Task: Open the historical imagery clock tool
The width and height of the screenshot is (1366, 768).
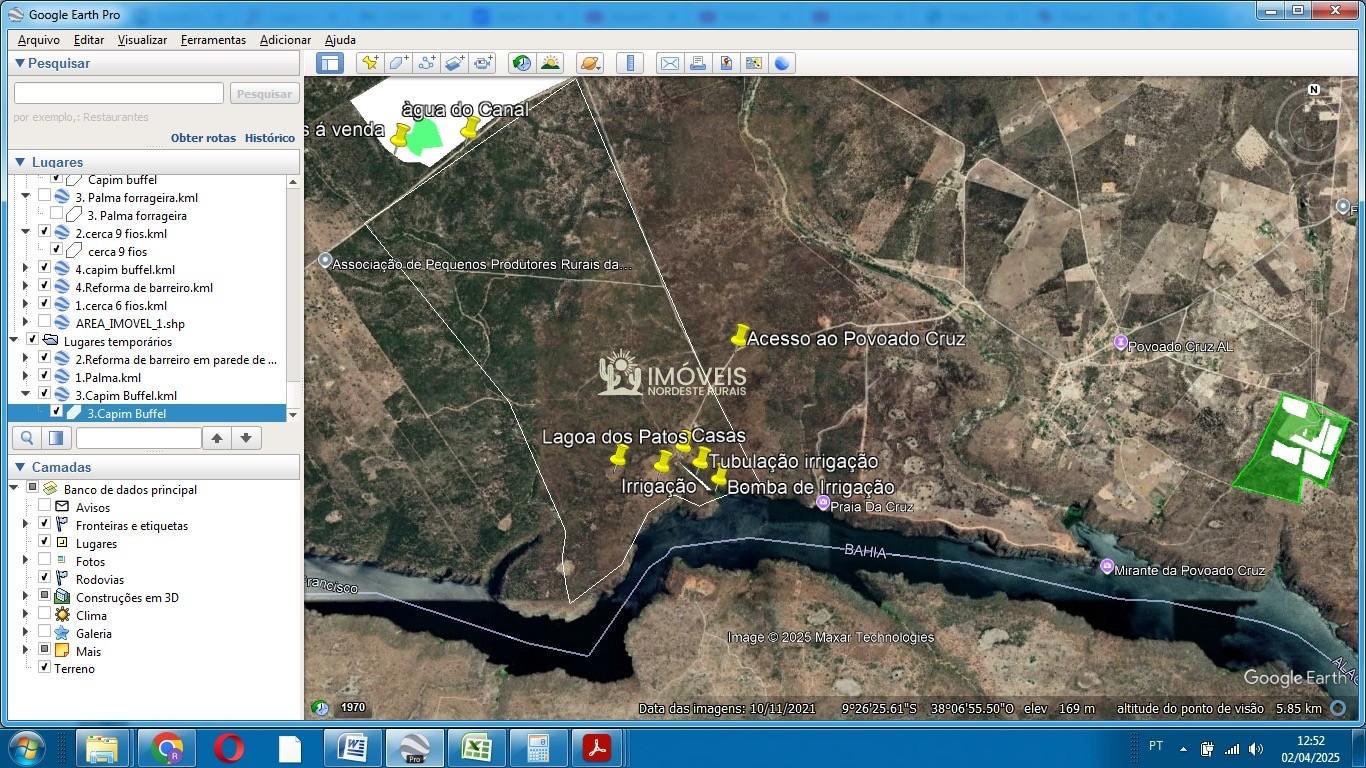Action: coord(521,63)
